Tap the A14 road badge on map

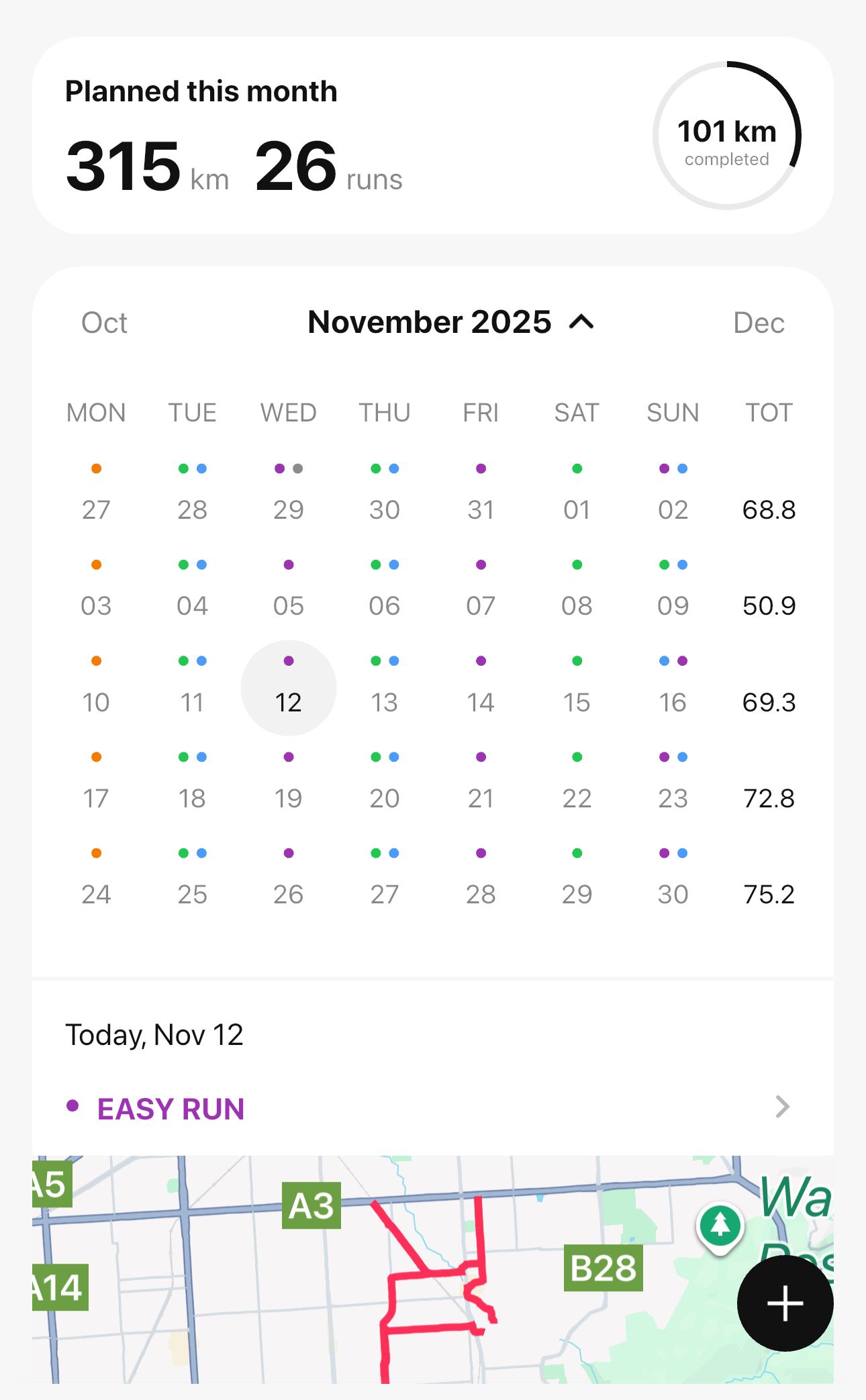click(x=59, y=1287)
